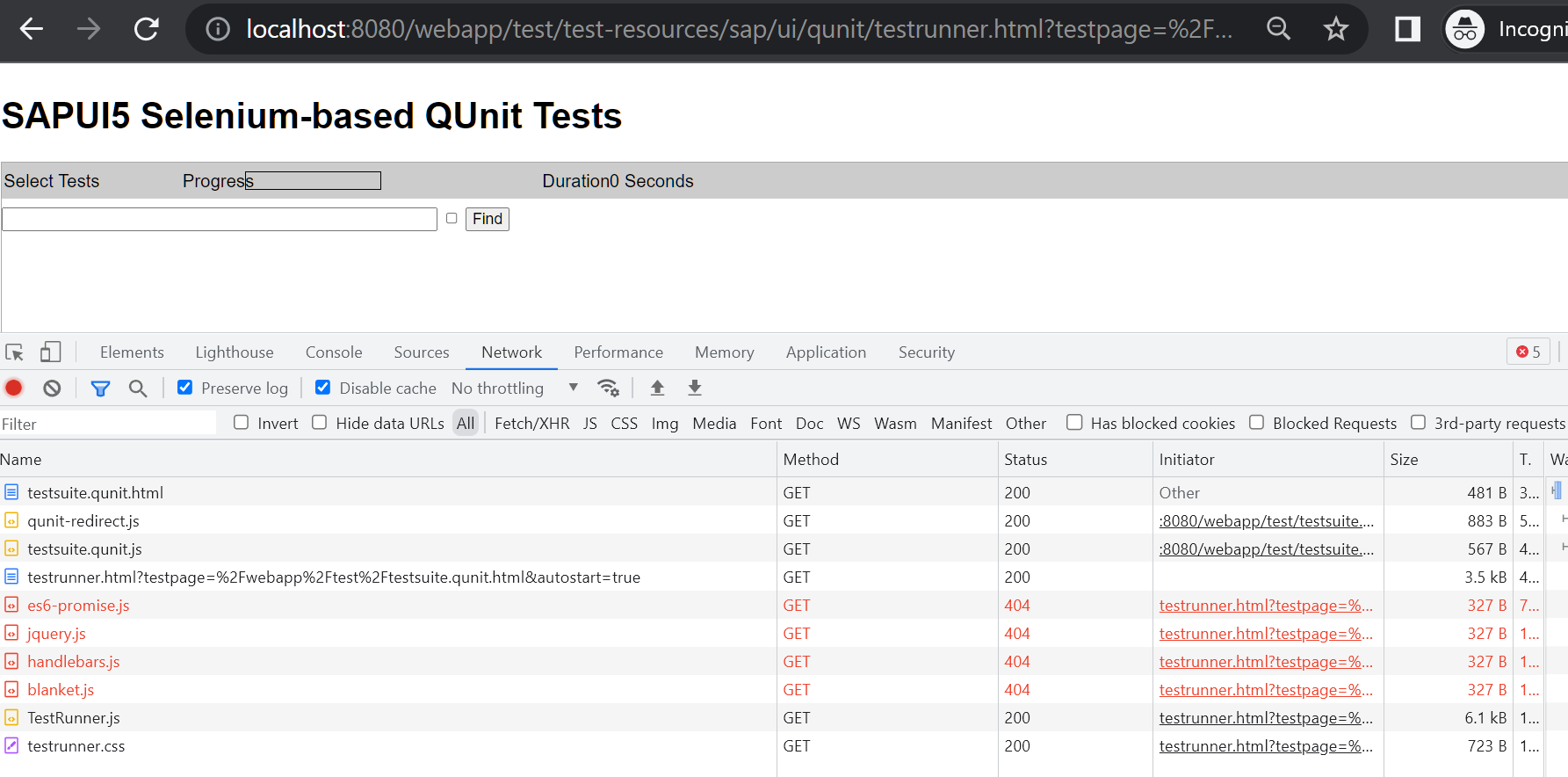
Task: Open the No throttling dropdown
Action: (x=515, y=388)
